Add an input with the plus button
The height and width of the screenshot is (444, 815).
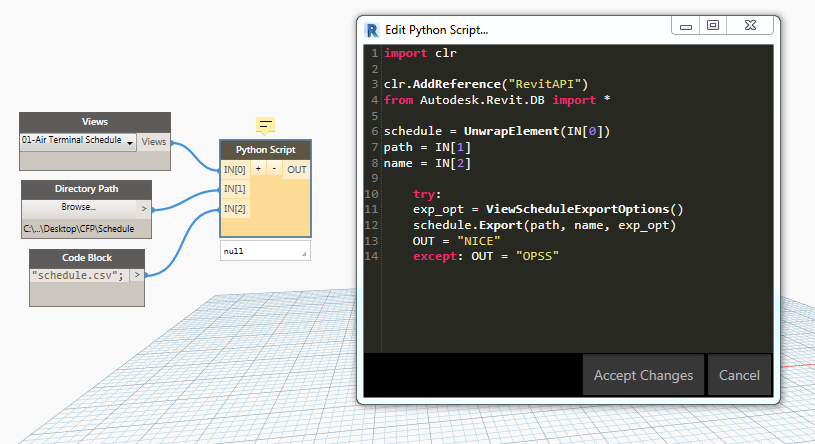tap(258, 168)
